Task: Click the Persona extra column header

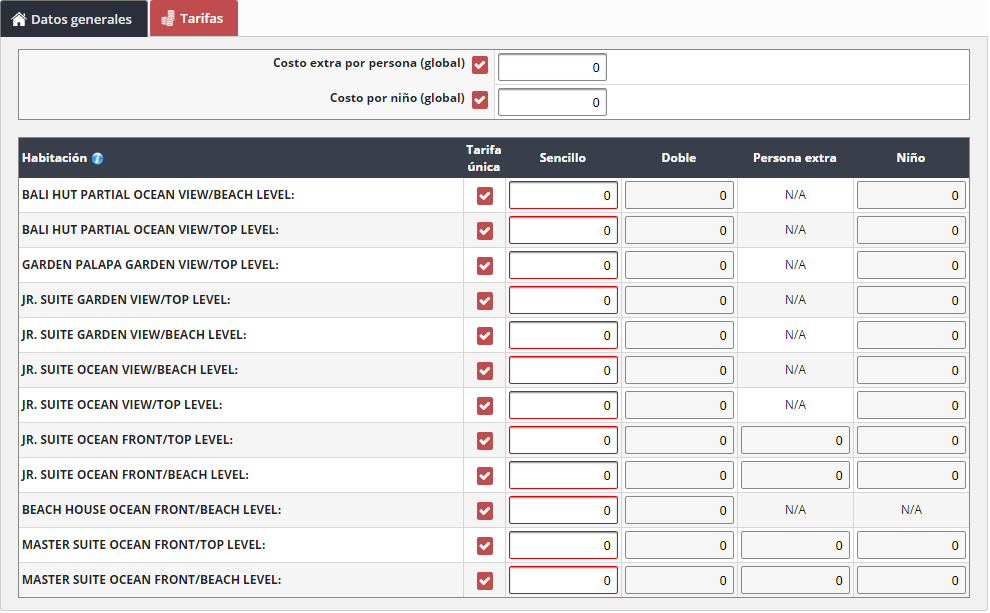Action: pos(795,158)
